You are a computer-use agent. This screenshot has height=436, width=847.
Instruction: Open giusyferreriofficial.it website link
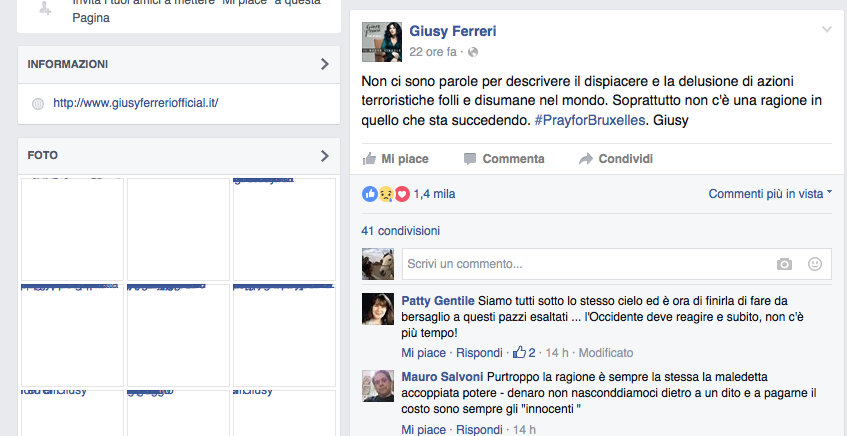tap(136, 103)
